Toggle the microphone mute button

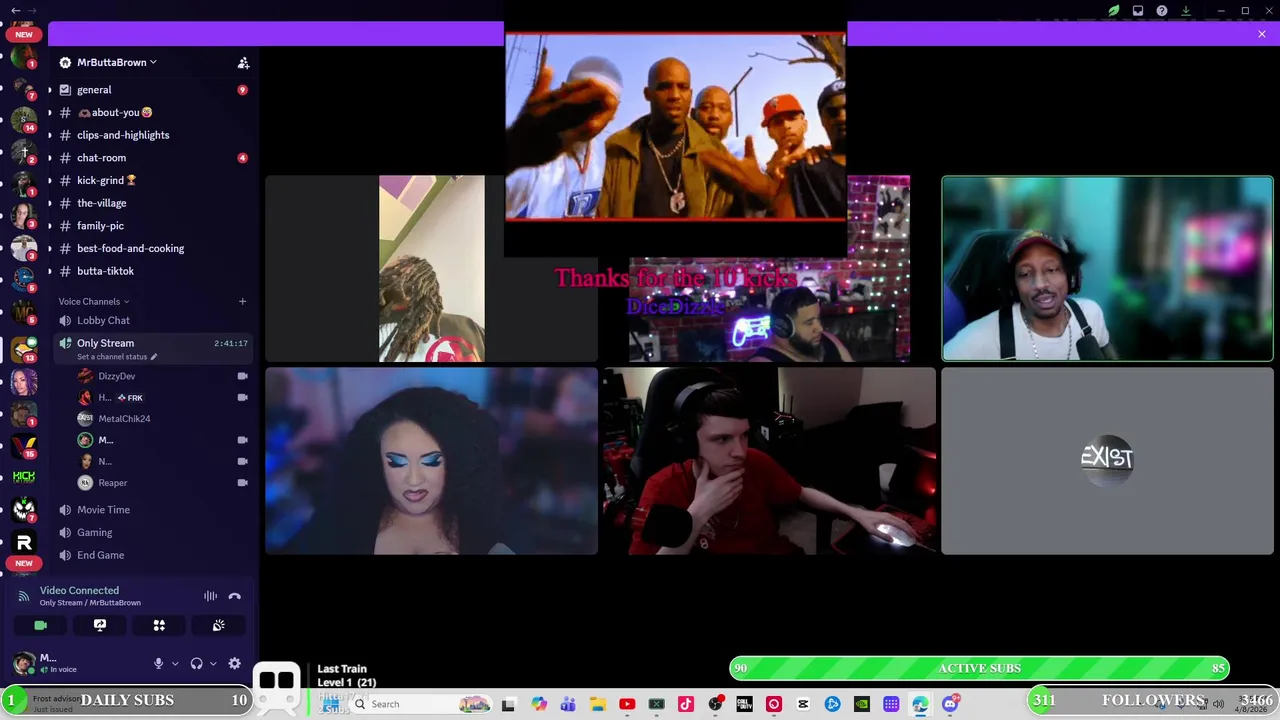(x=158, y=663)
